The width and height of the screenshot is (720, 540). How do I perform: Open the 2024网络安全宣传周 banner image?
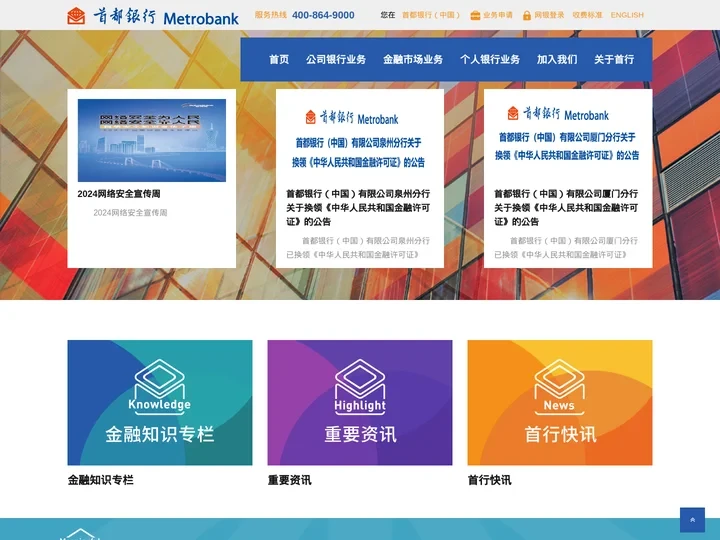coord(152,140)
